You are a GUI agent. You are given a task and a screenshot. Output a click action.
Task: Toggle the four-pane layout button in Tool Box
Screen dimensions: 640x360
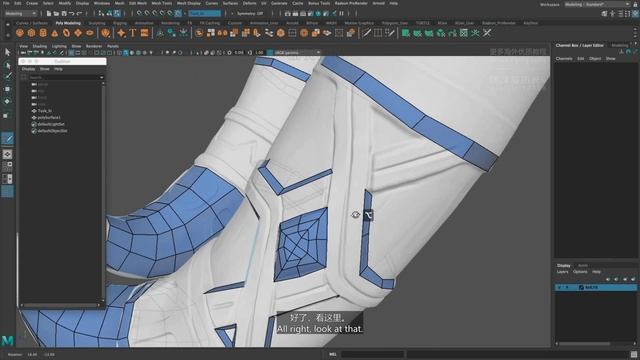coord(7,166)
